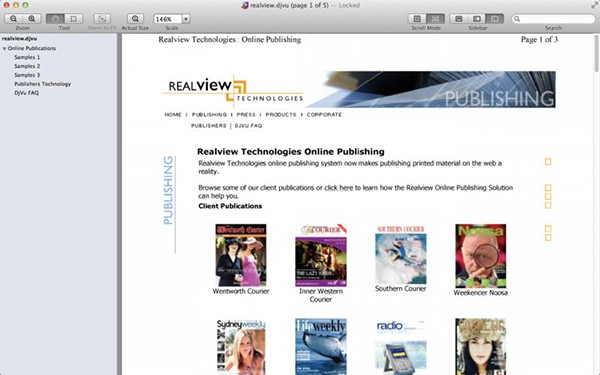
Task: Click PRODUCTS in the page navigation
Action: (281, 114)
